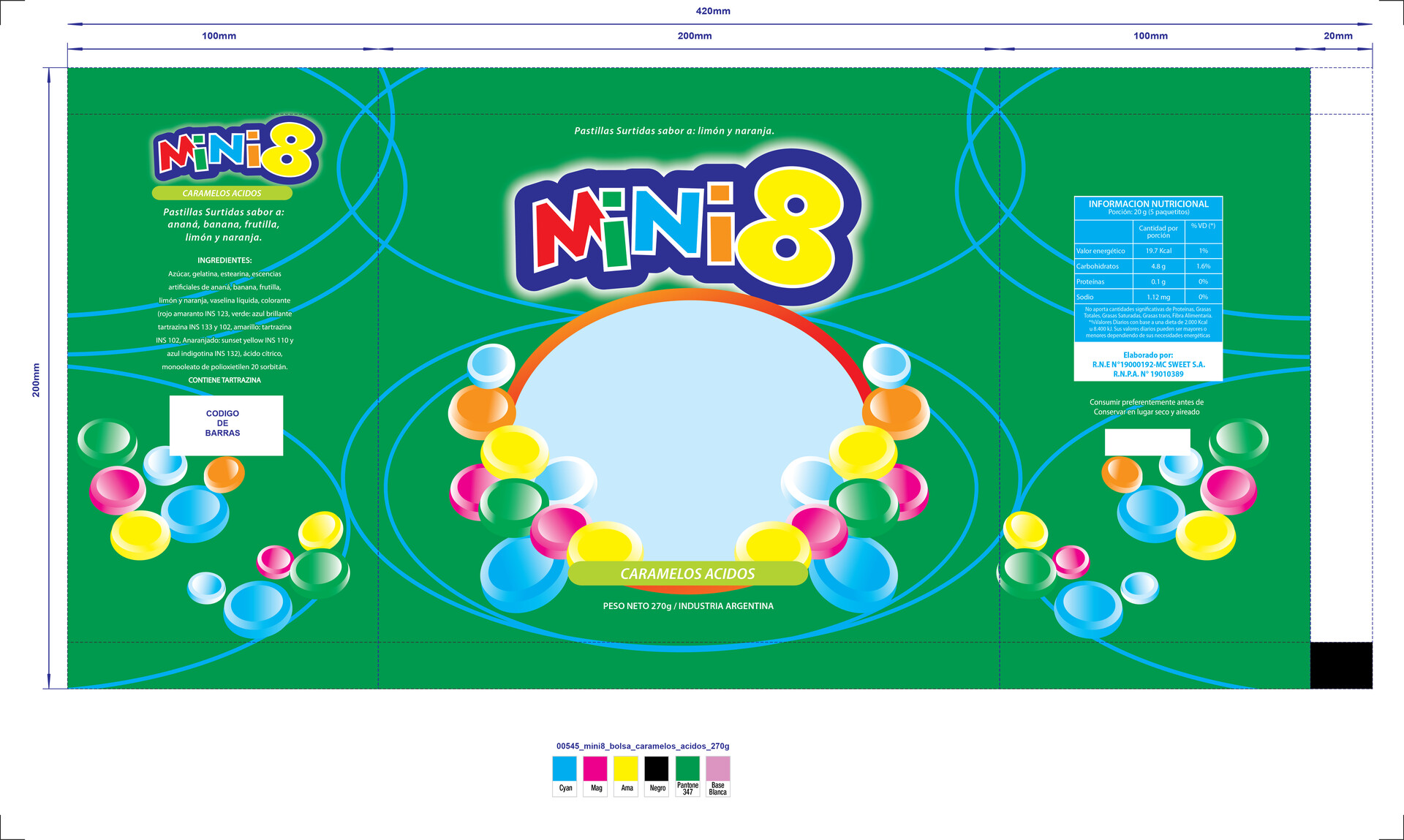
Task: Click the Carbohidratos row label
Action: (1097, 266)
